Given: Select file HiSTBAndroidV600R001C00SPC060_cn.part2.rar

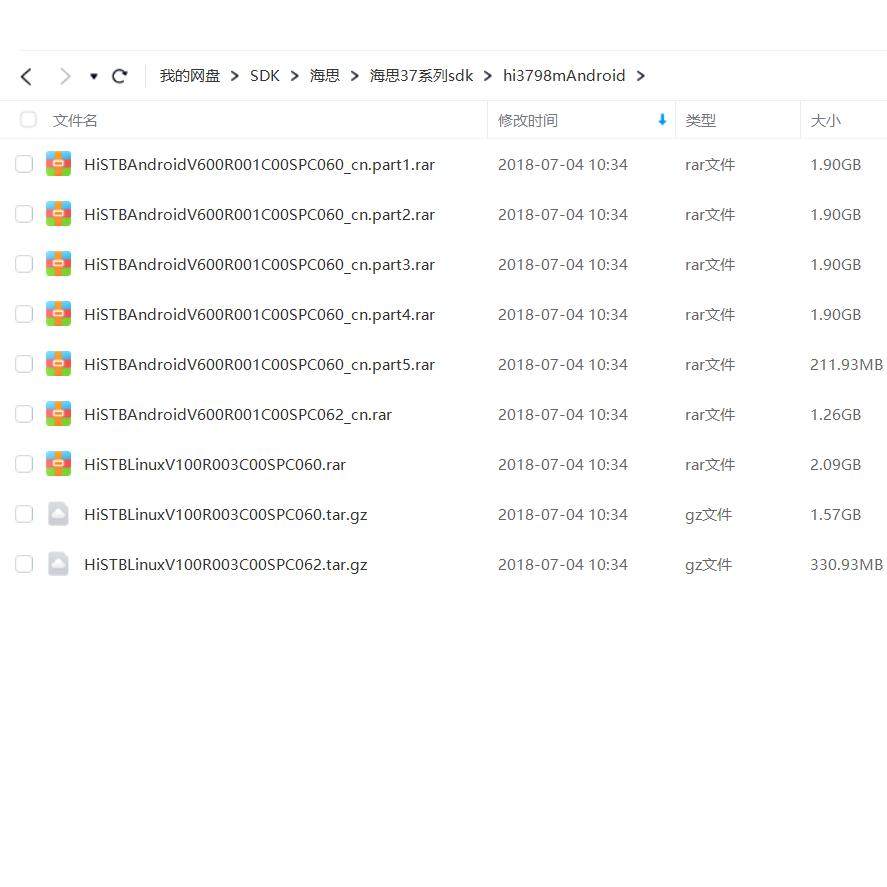Looking at the screenshot, I should 260,214.
